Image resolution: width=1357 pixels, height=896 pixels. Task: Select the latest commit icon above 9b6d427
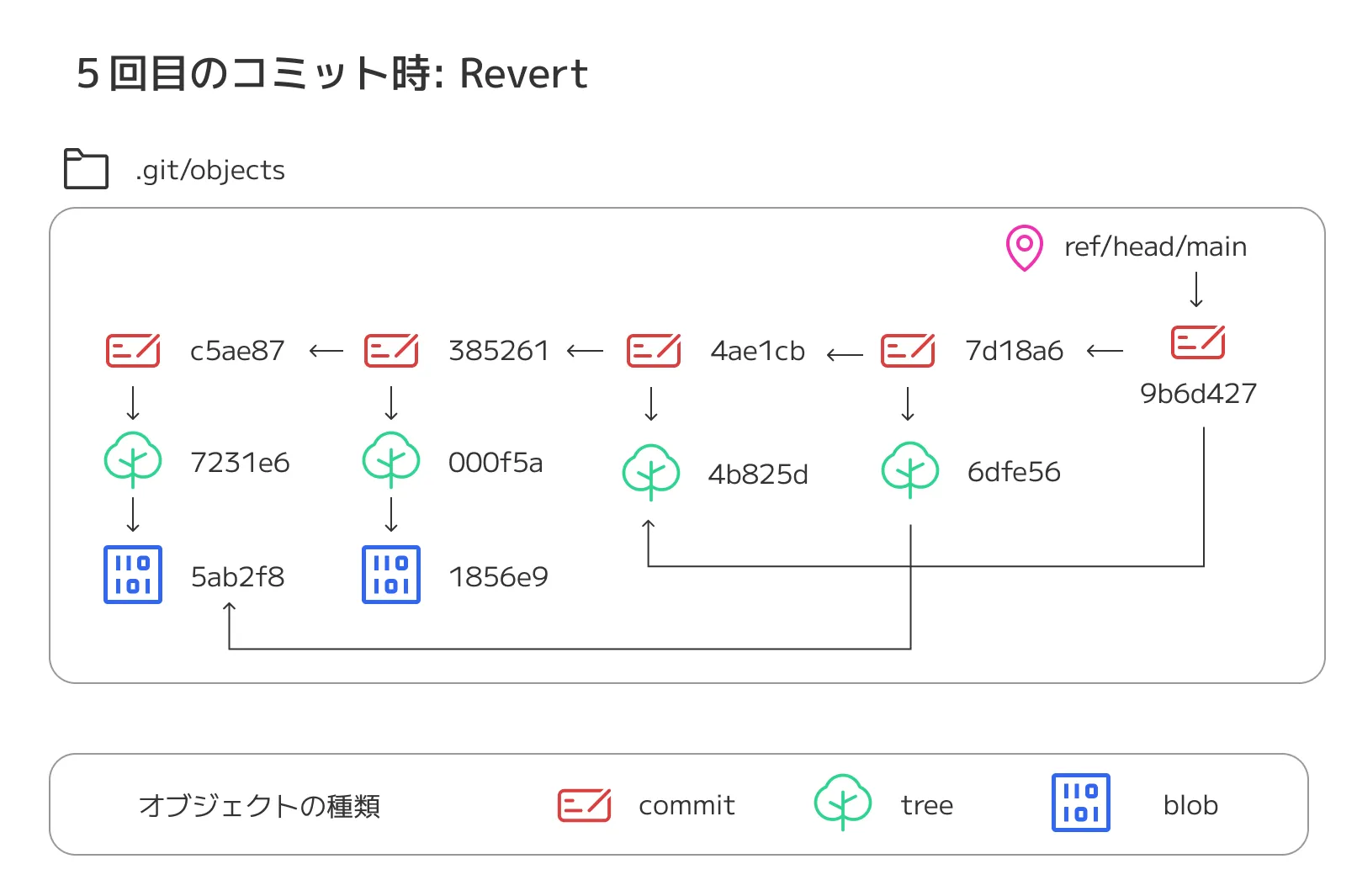[1198, 342]
